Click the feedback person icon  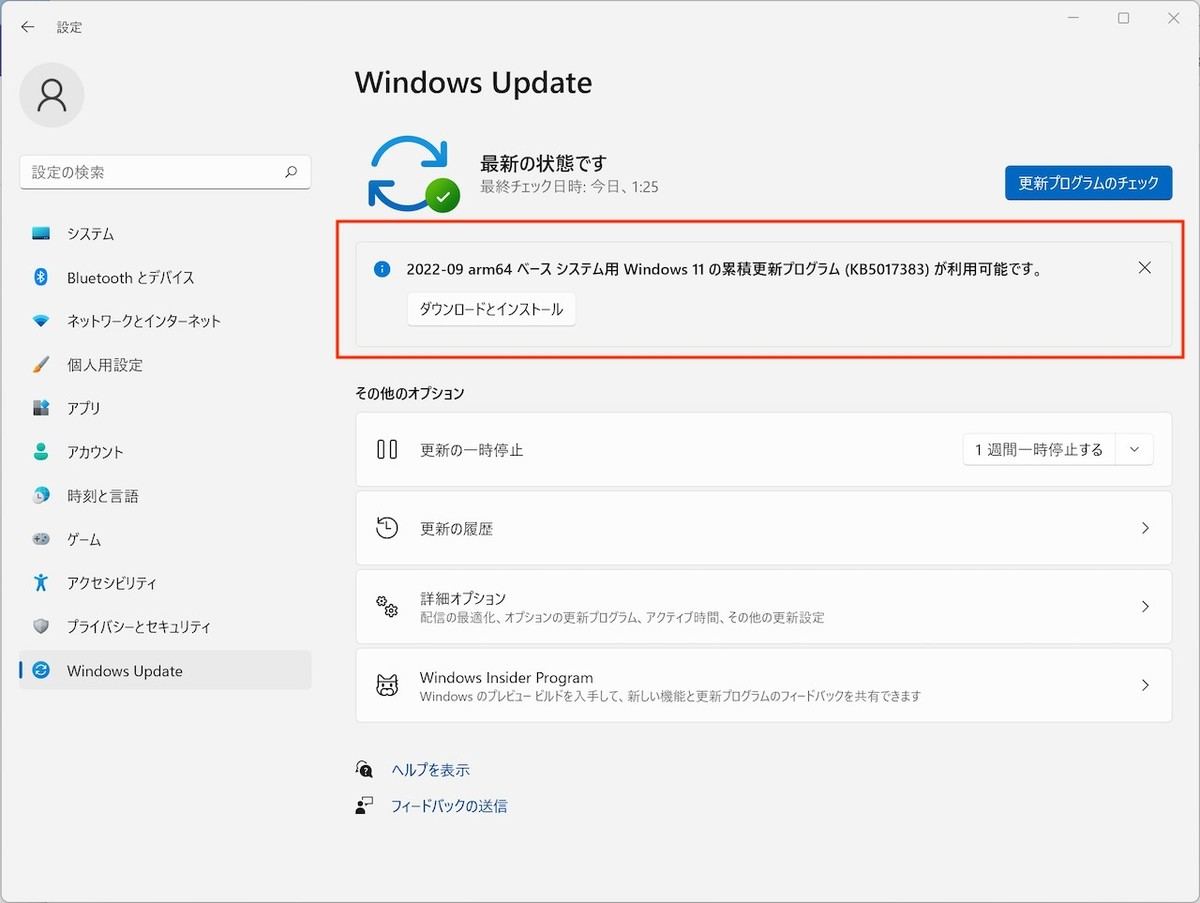point(364,805)
